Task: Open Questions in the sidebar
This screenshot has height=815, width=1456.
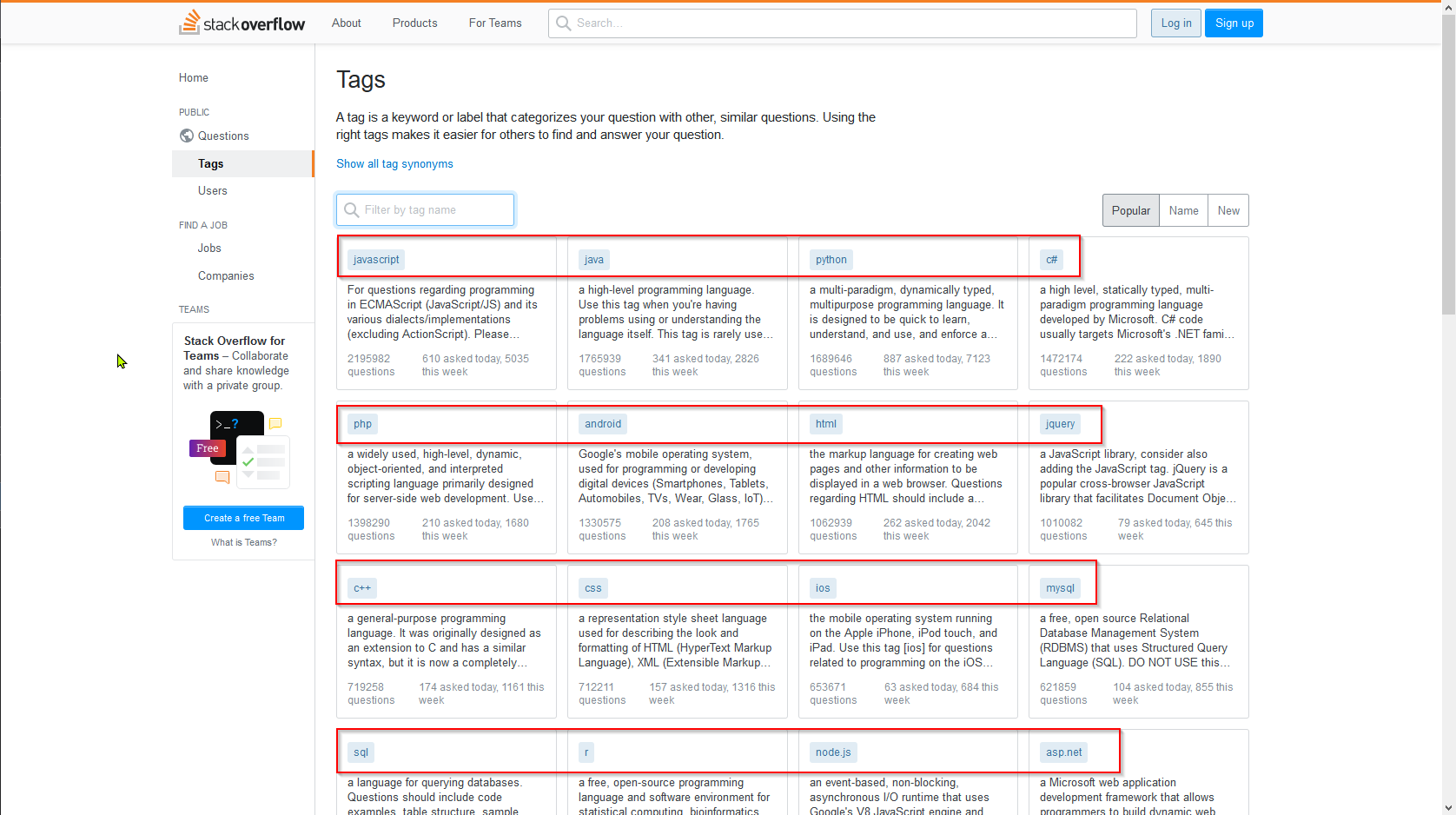Action: click(x=223, y=136)
